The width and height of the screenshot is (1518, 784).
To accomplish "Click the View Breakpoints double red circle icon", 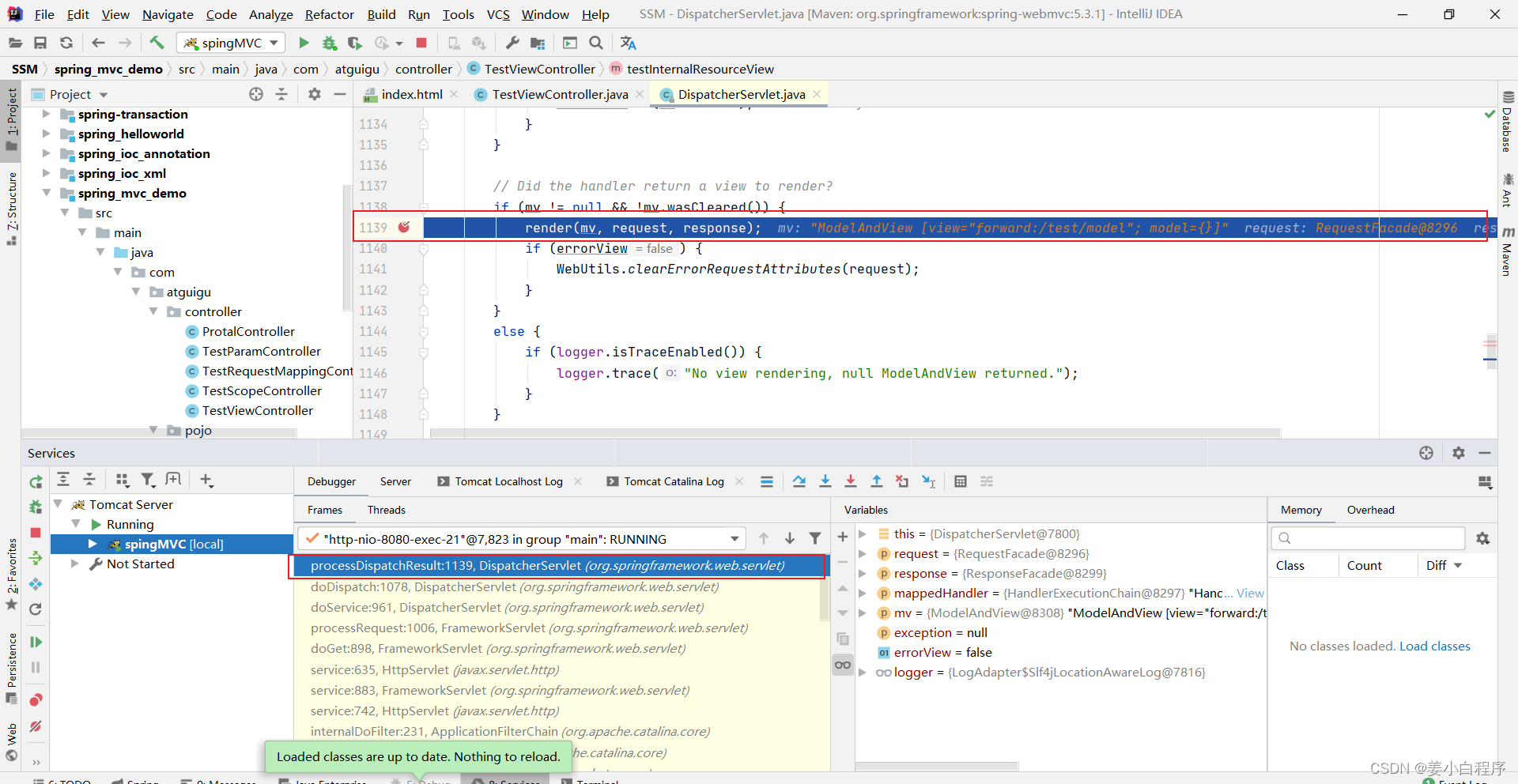I will (x=36, y=700).
